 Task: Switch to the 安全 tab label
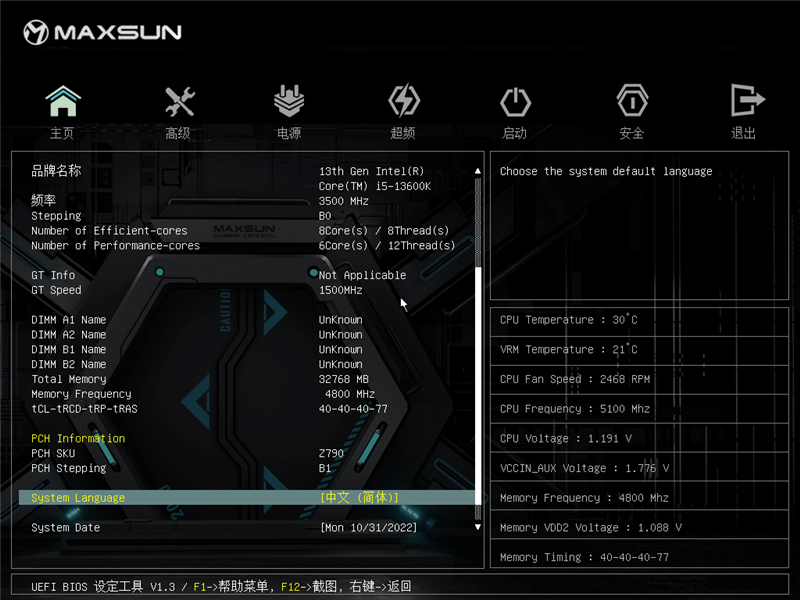coord(632,134)
